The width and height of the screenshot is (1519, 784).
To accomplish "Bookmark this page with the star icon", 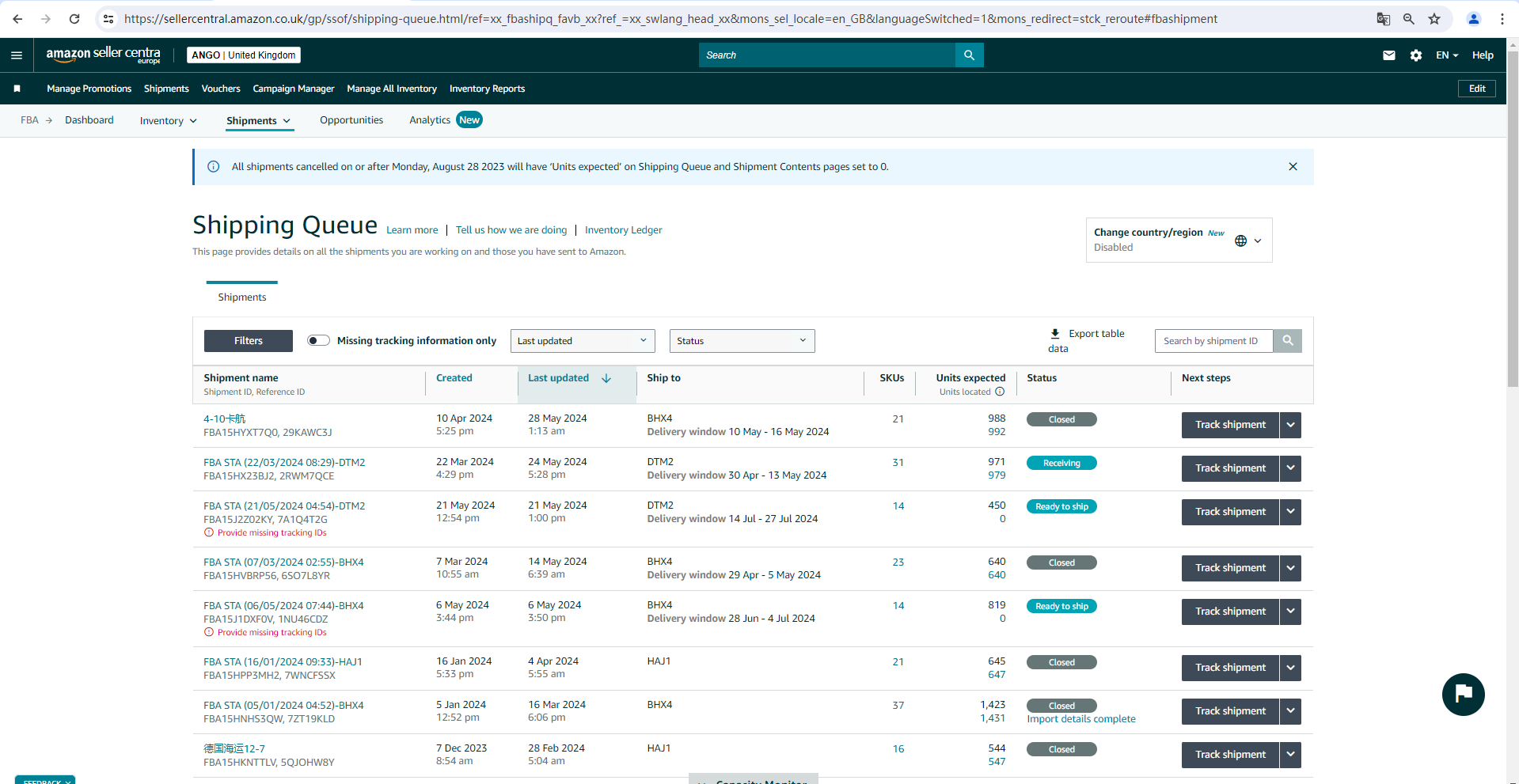I will tap(1434, 19).
